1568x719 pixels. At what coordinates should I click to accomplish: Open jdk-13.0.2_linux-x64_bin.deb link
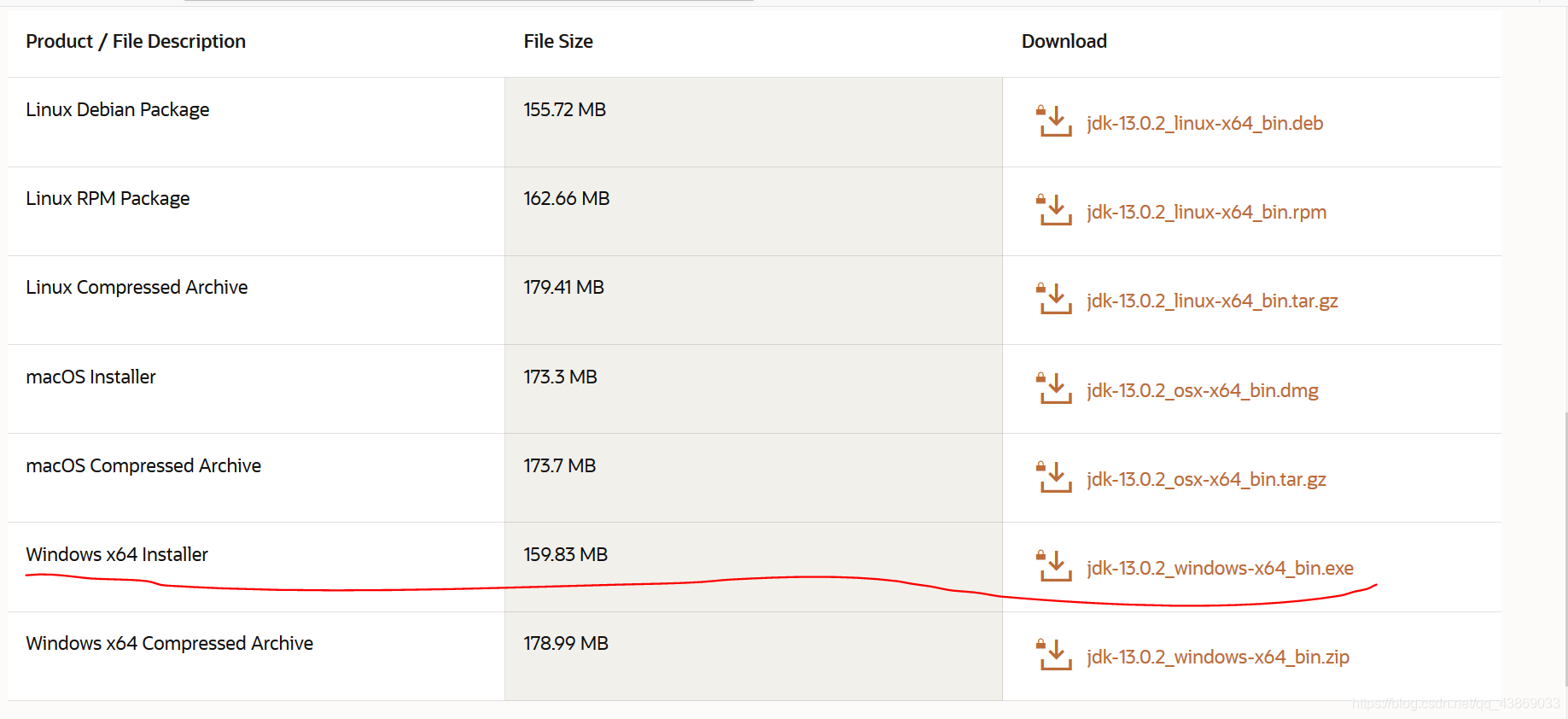(1204, 123)
